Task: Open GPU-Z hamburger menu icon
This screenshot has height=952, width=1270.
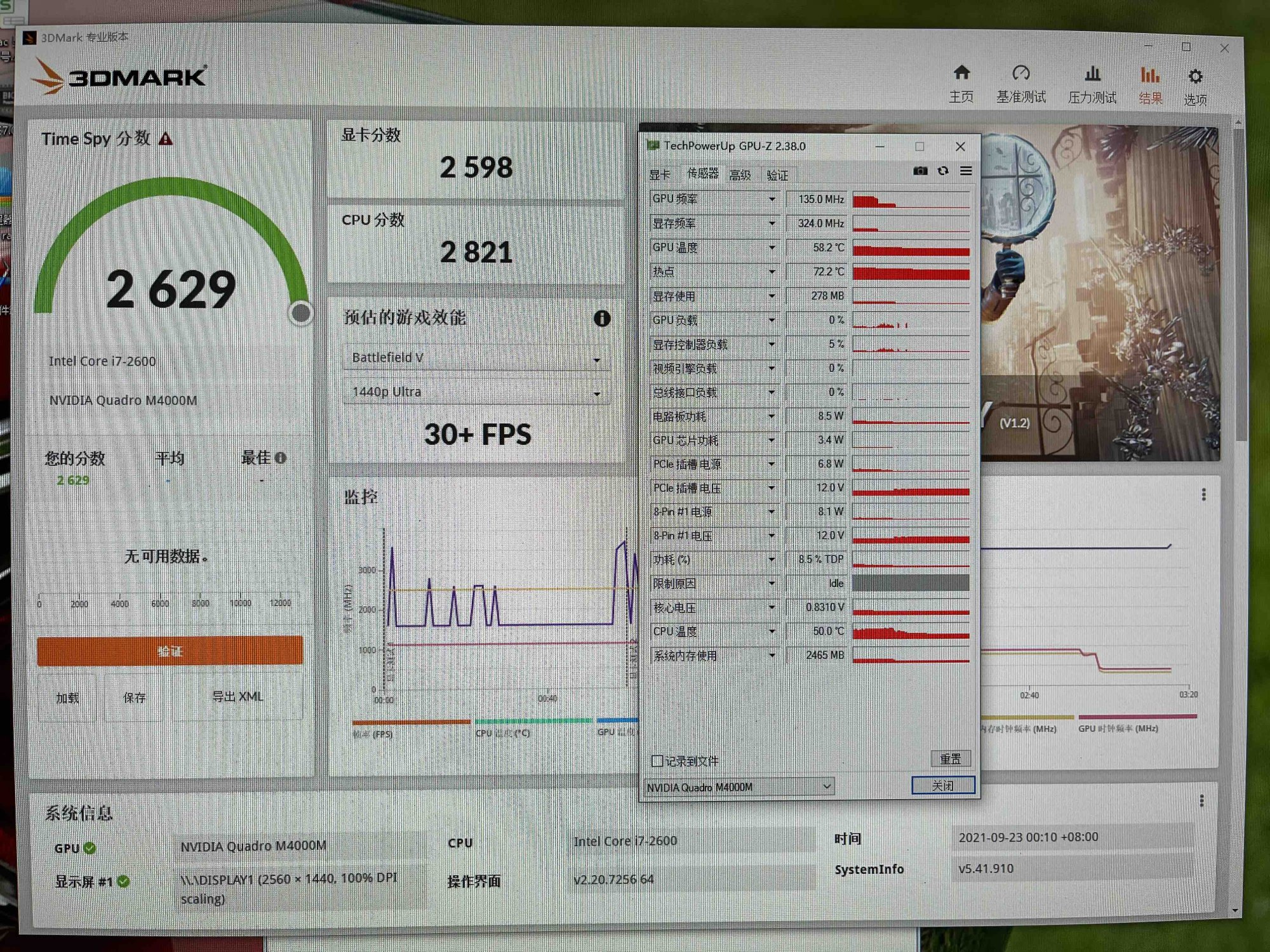Action: click(x=966, y=171)
